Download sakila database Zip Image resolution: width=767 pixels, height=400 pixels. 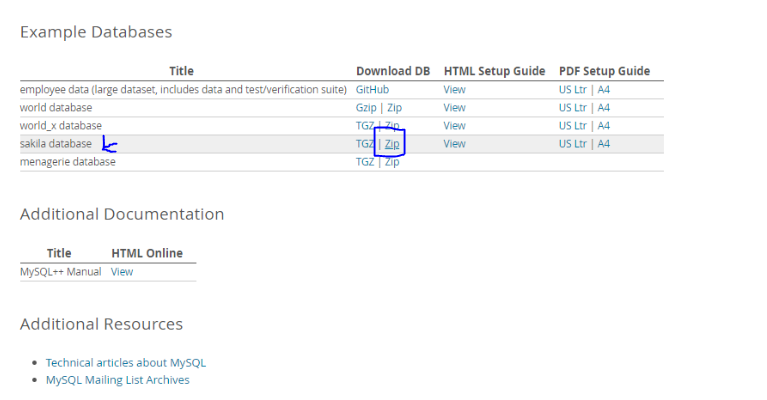point(392,144)
